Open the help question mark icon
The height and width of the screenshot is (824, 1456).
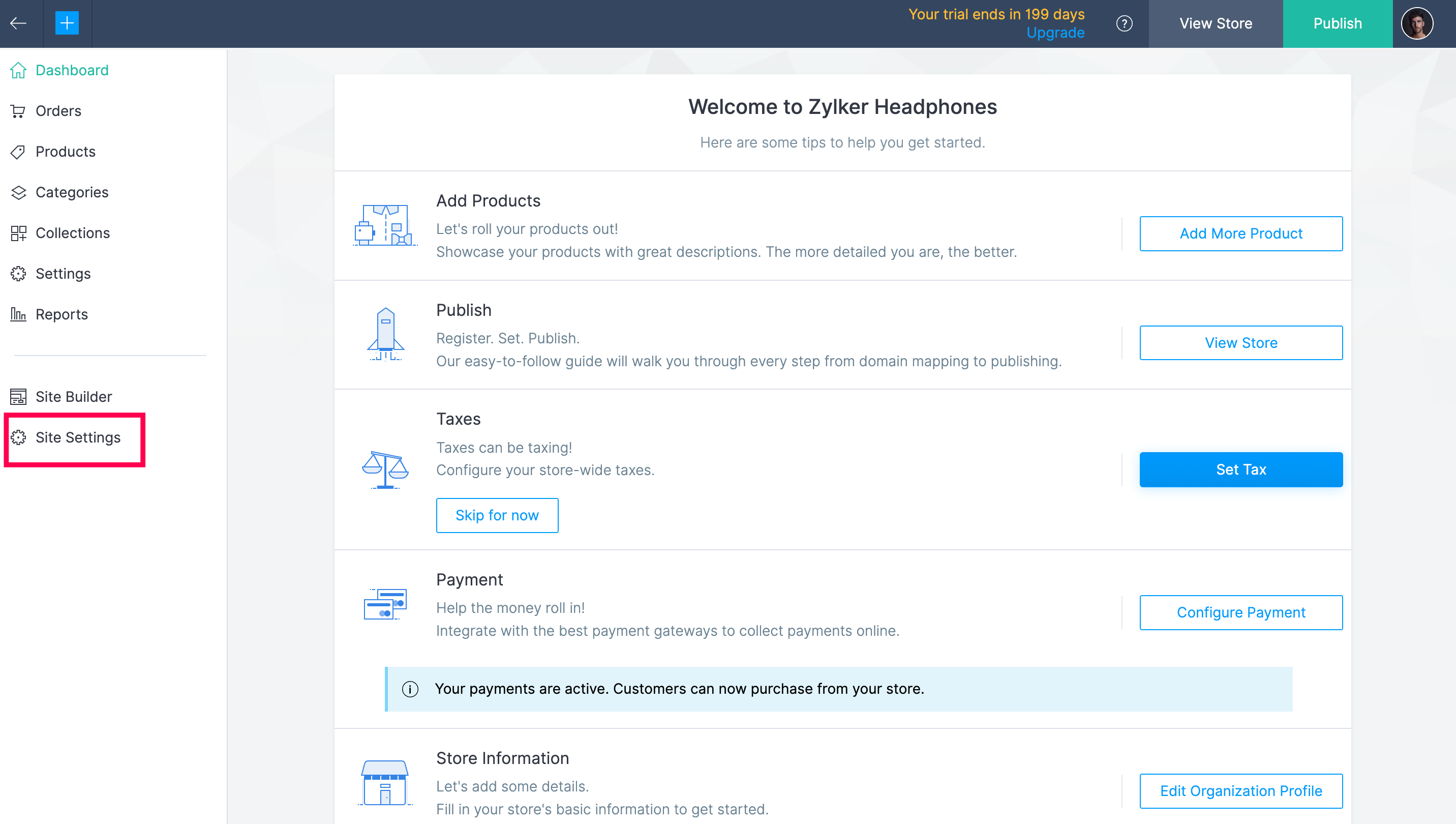[1124, 24]
